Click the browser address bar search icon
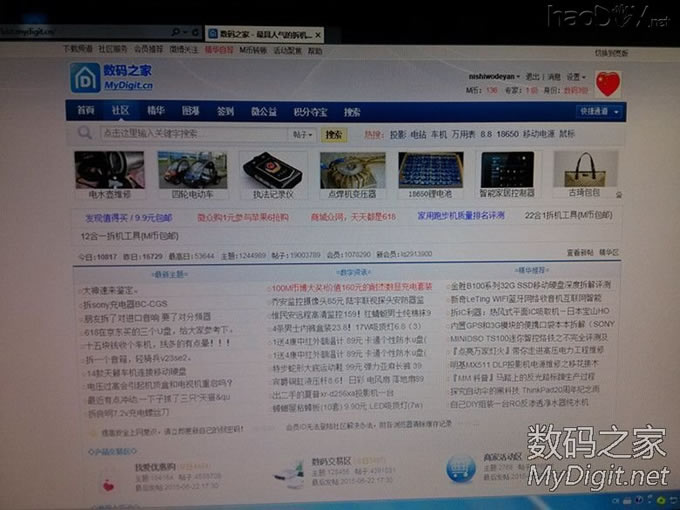This screenshot has height=510, width=680. coord(176,32)
